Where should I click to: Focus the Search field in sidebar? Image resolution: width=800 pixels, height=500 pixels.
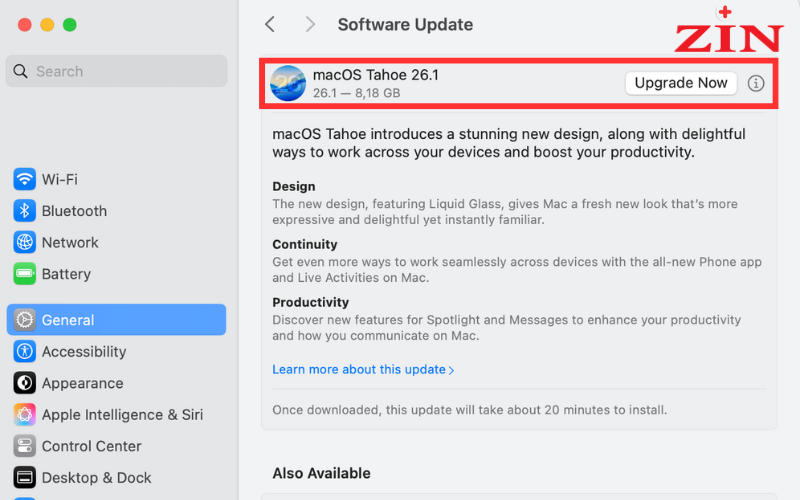(116, 71)
